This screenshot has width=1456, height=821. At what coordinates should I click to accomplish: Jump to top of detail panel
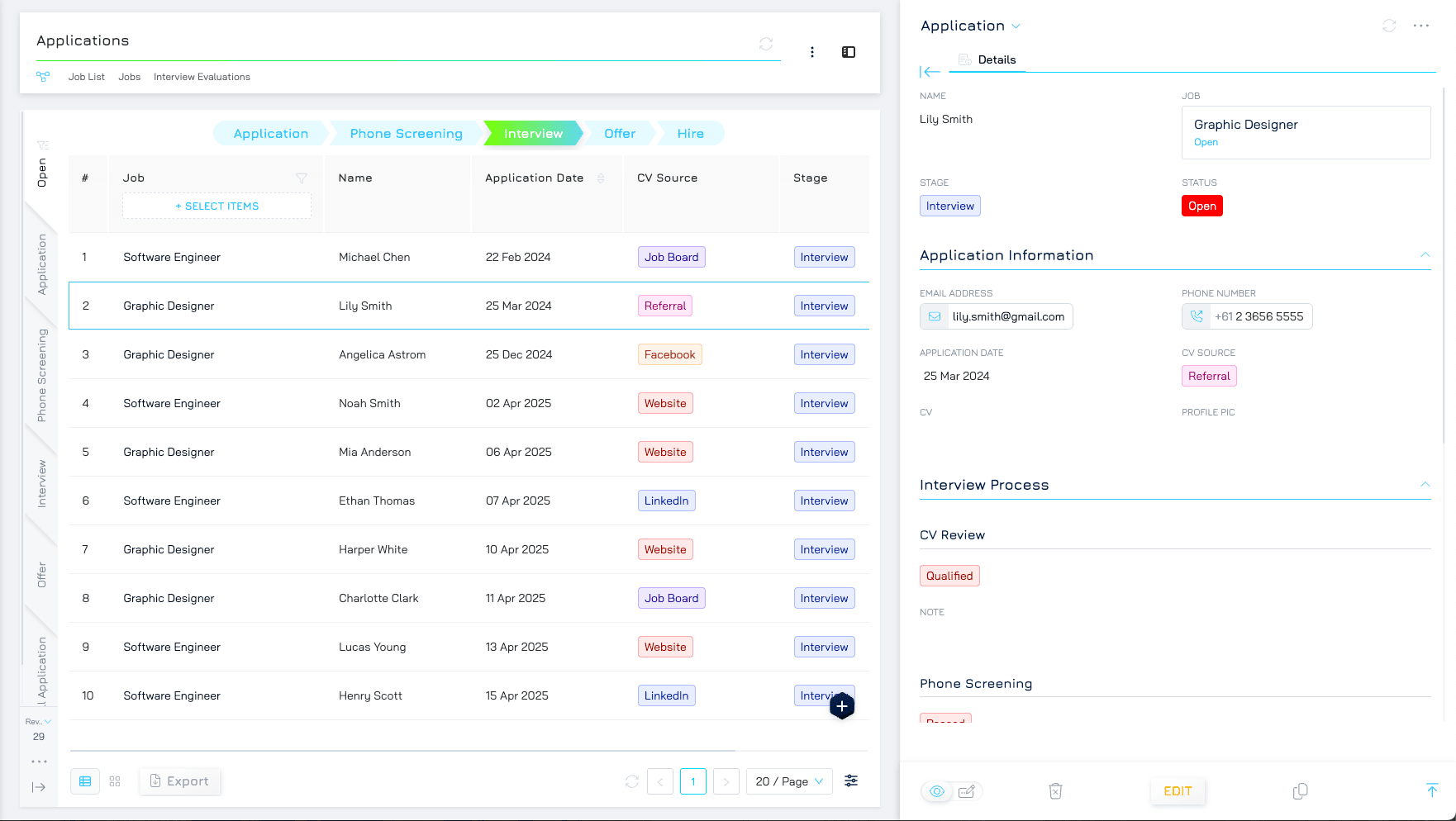coord(1432,790)
